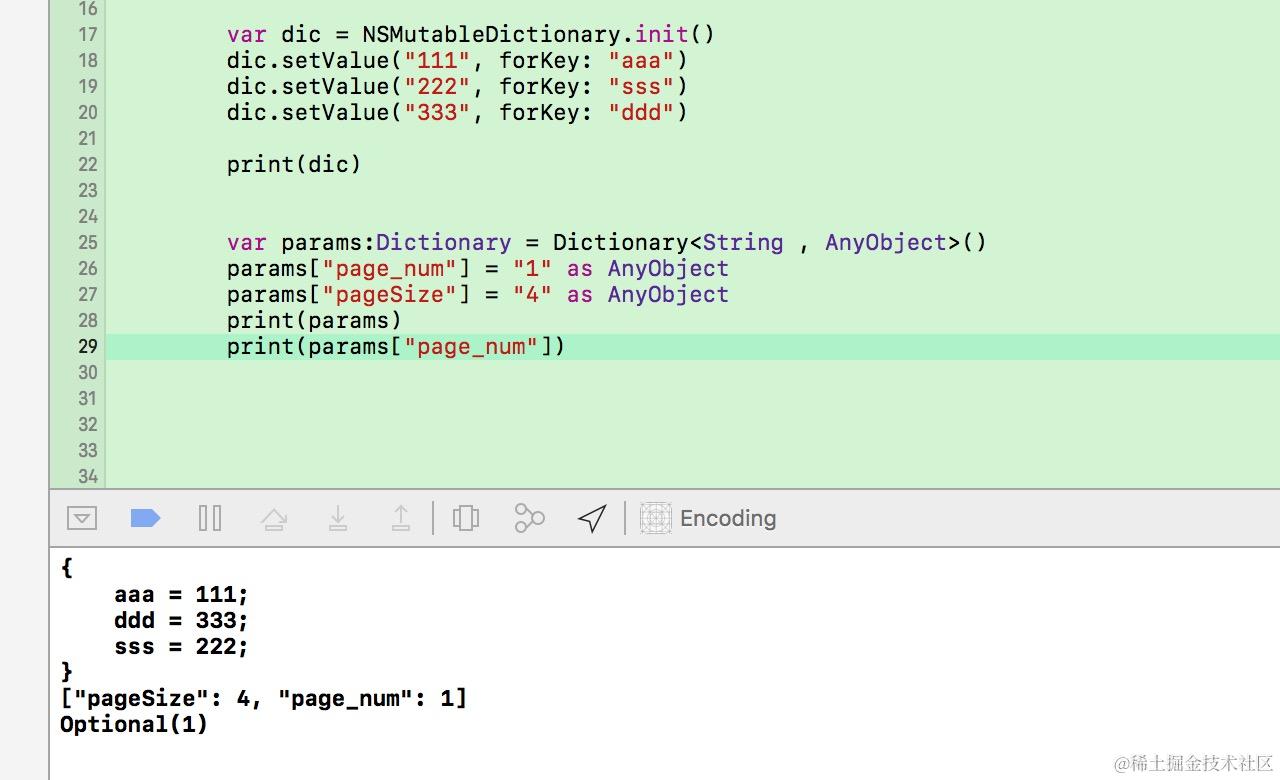1280x780 pixels.
Task: Click the Simulate Location arrow icon
Action: click(x=592, y=518)
